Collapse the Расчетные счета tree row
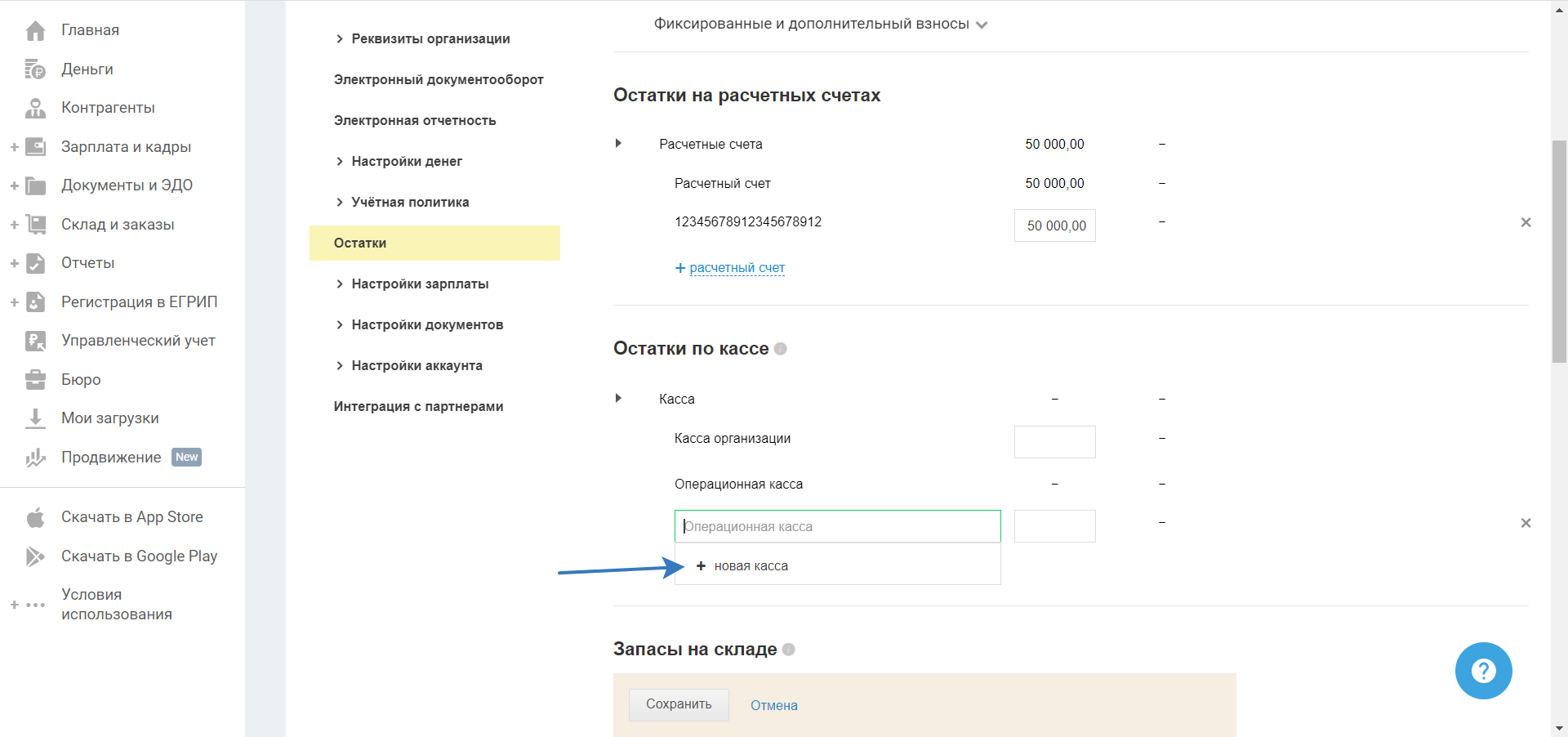This screenshot has width=1568, height=737. tap(618, 144)
